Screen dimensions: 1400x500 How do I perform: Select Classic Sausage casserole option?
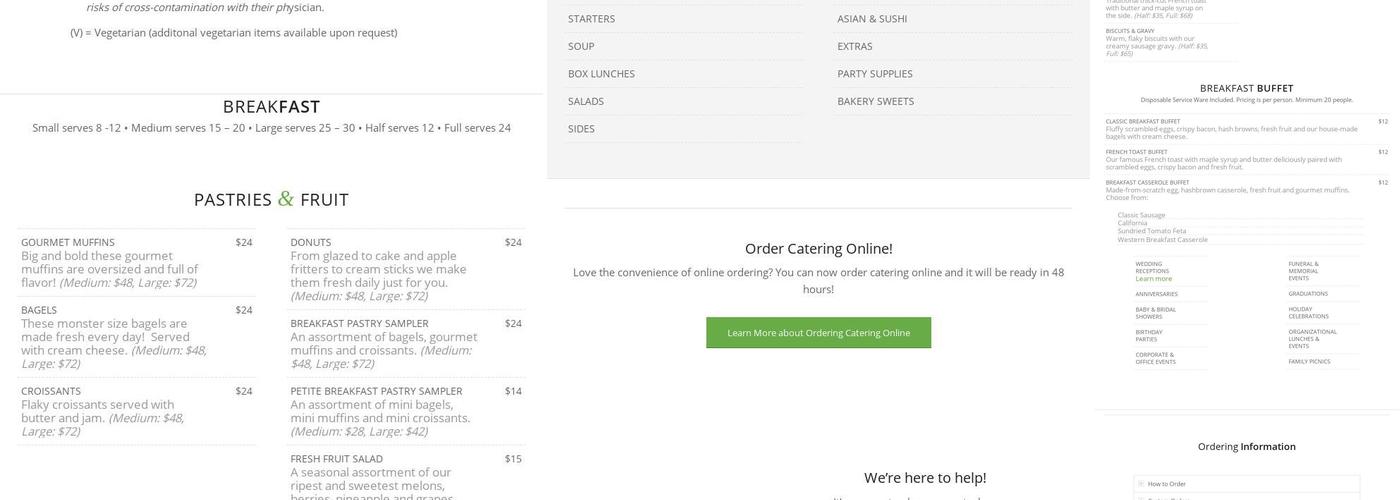click(x=1141, y=215)
